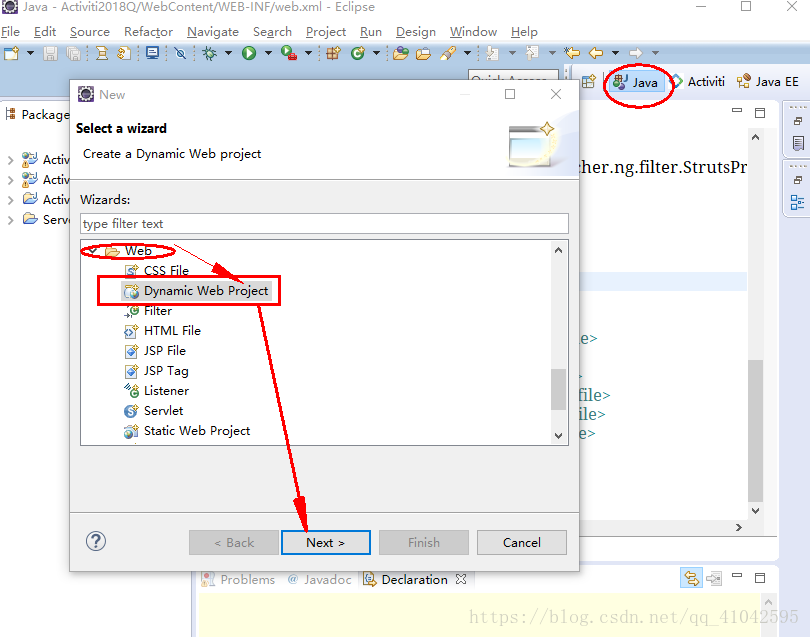Click the Open Task folder icon
This screenshot has width=810, height=637.
point(424,53)
